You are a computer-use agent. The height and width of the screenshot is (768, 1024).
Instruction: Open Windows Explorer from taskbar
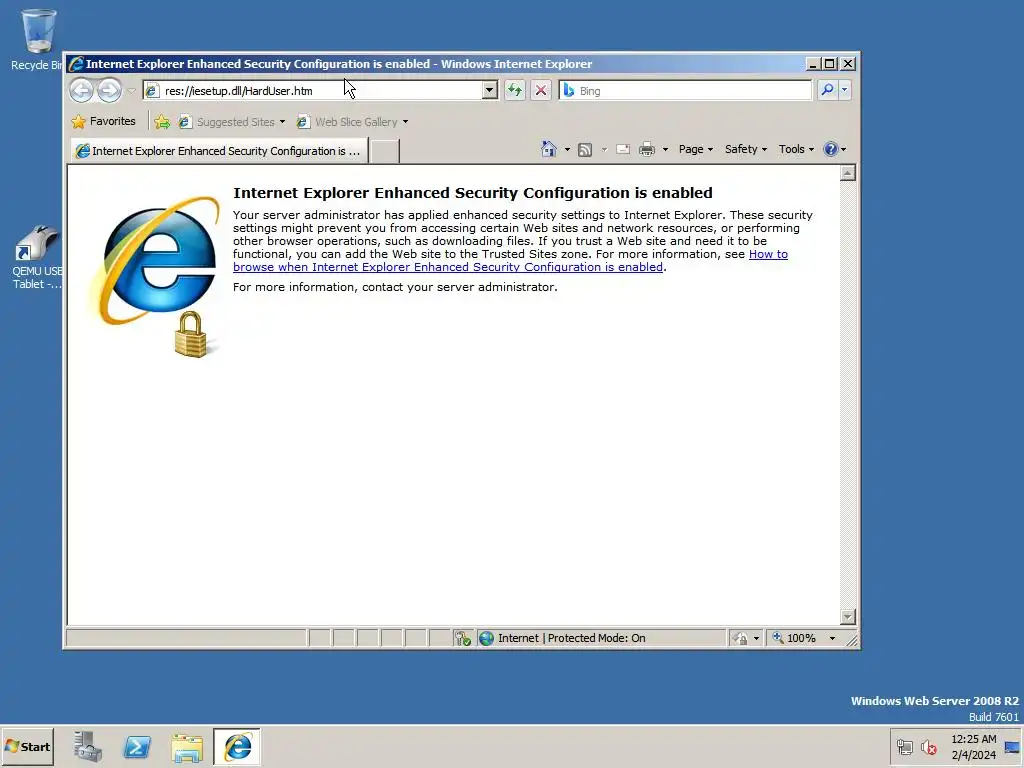coord(187,747)
